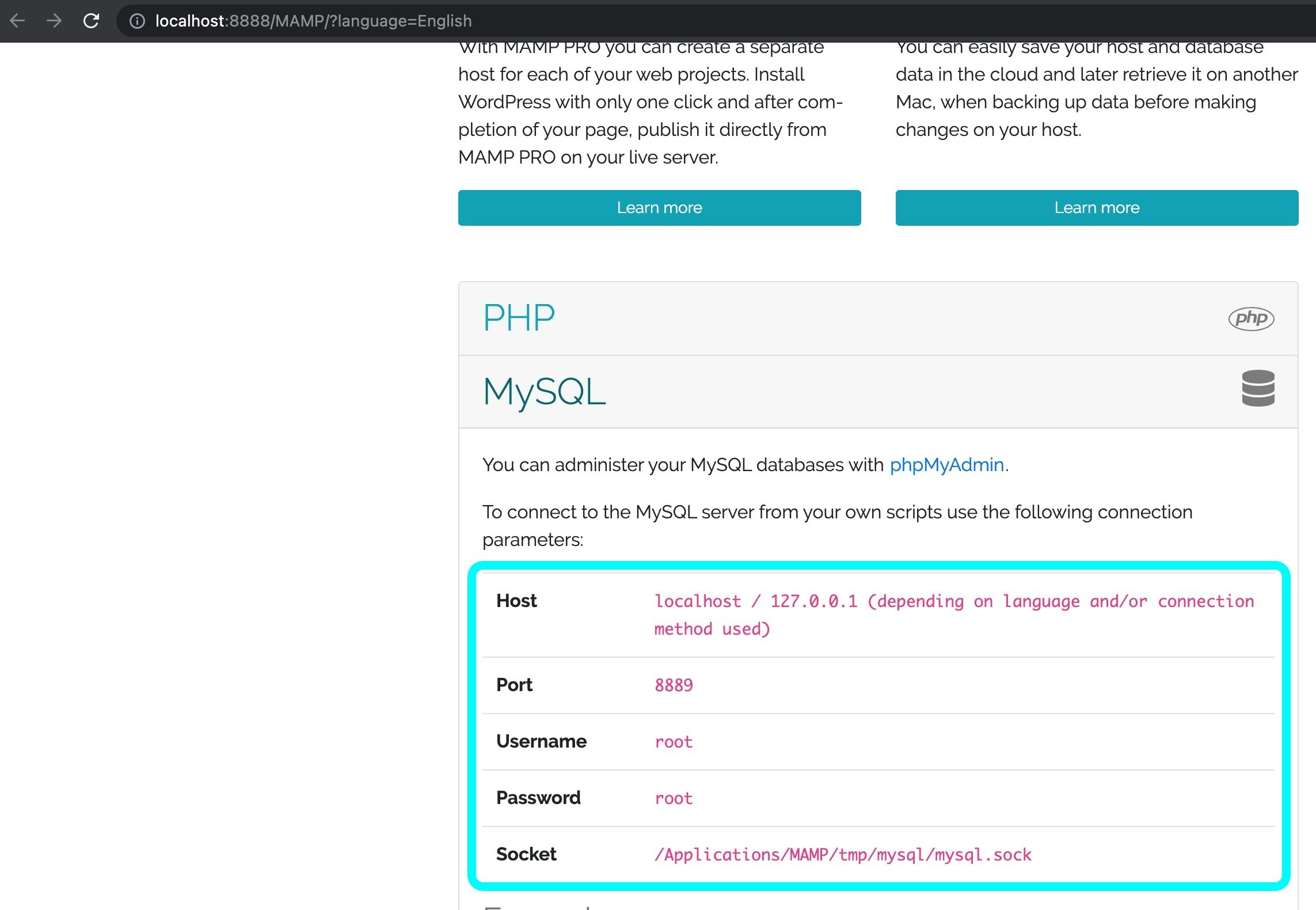Click the MySQL socket path text
The width and height of the screenshot is (1316, 910).
pyautogui.click(x=843, y=855)
